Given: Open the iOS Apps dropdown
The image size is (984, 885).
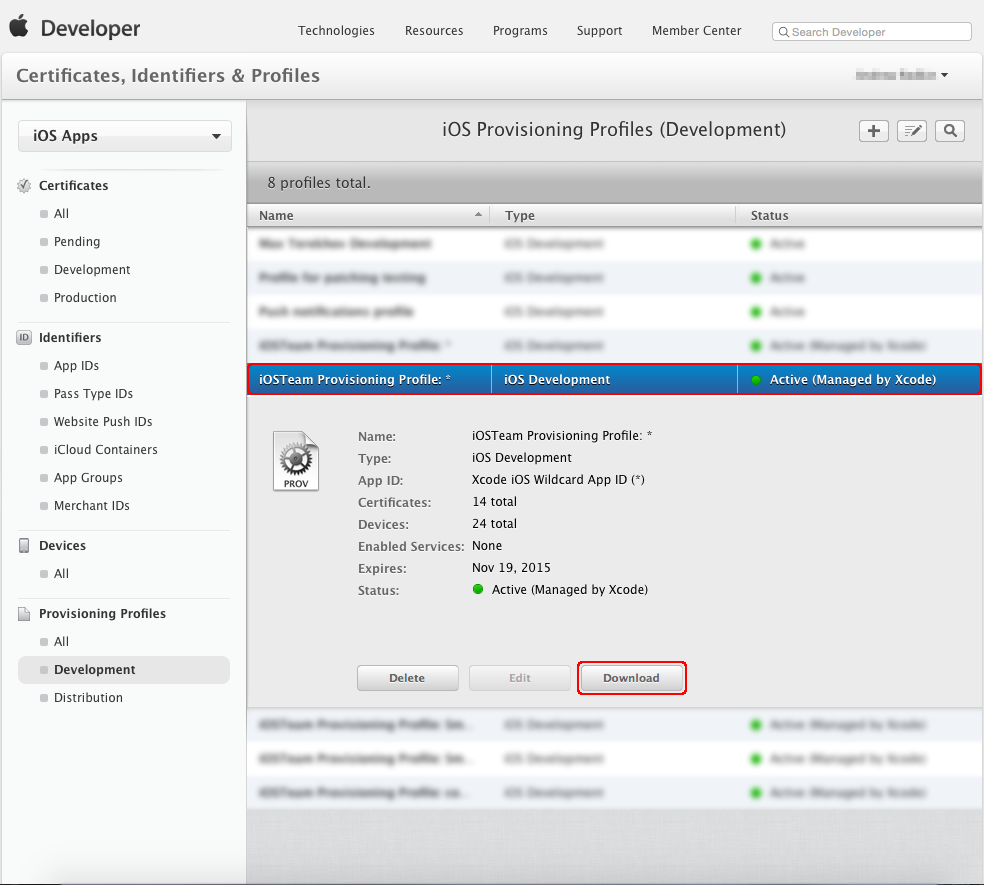Looking at the screenshot, I should click(124, 136).
